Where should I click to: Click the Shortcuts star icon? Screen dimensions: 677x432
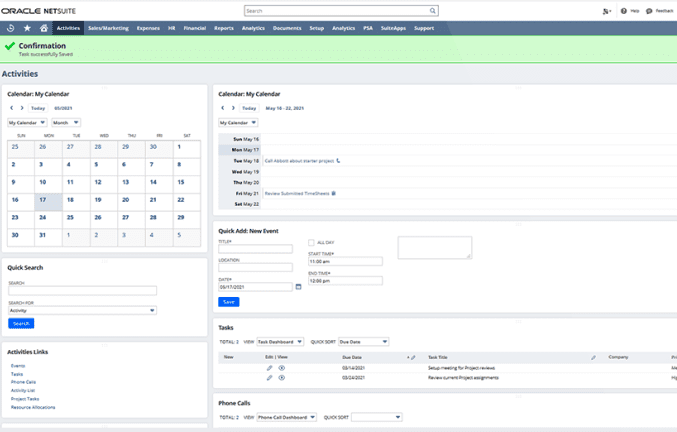tap(26, 28)
